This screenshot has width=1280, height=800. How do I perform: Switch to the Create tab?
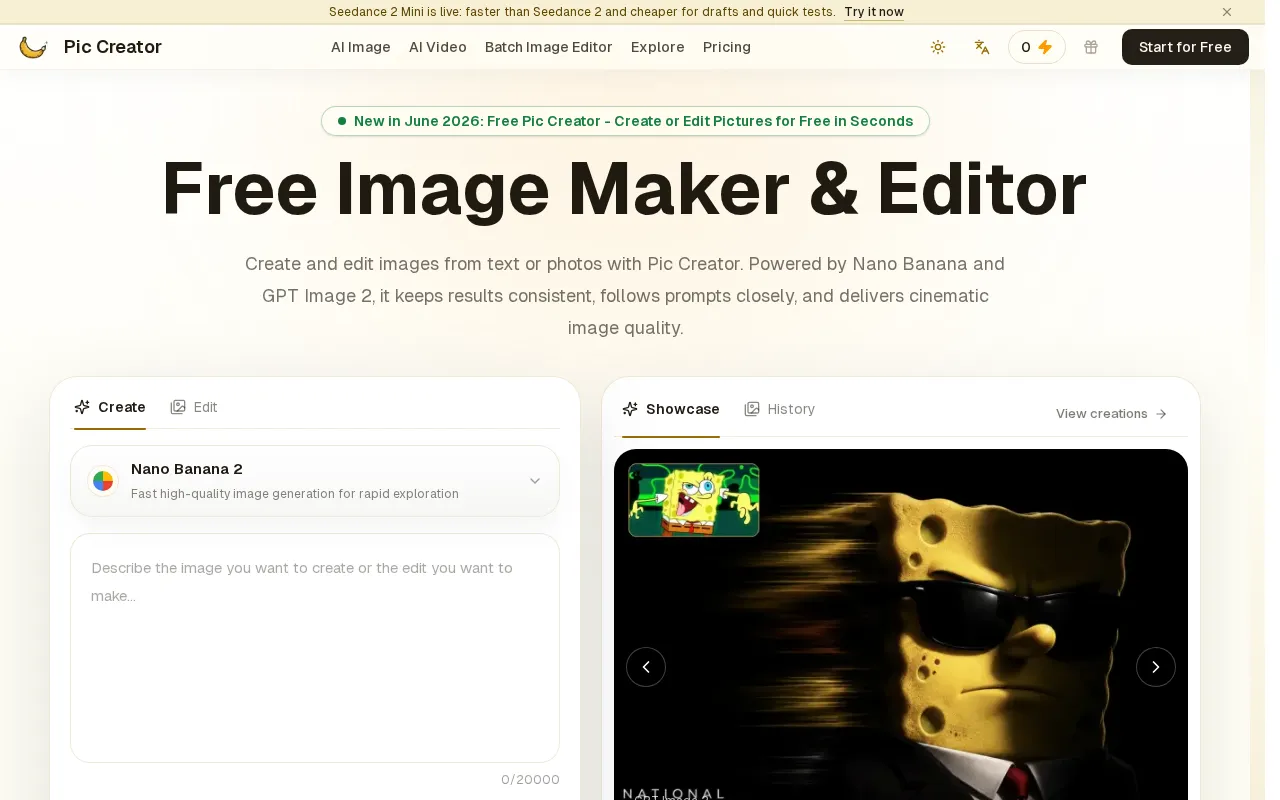click(x=110, y=407)
